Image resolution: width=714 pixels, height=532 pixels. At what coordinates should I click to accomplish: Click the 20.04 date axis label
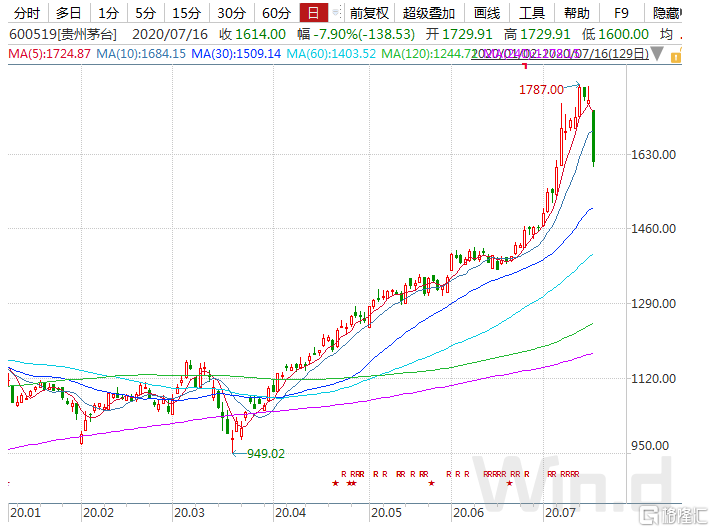(x=291, y=513)
